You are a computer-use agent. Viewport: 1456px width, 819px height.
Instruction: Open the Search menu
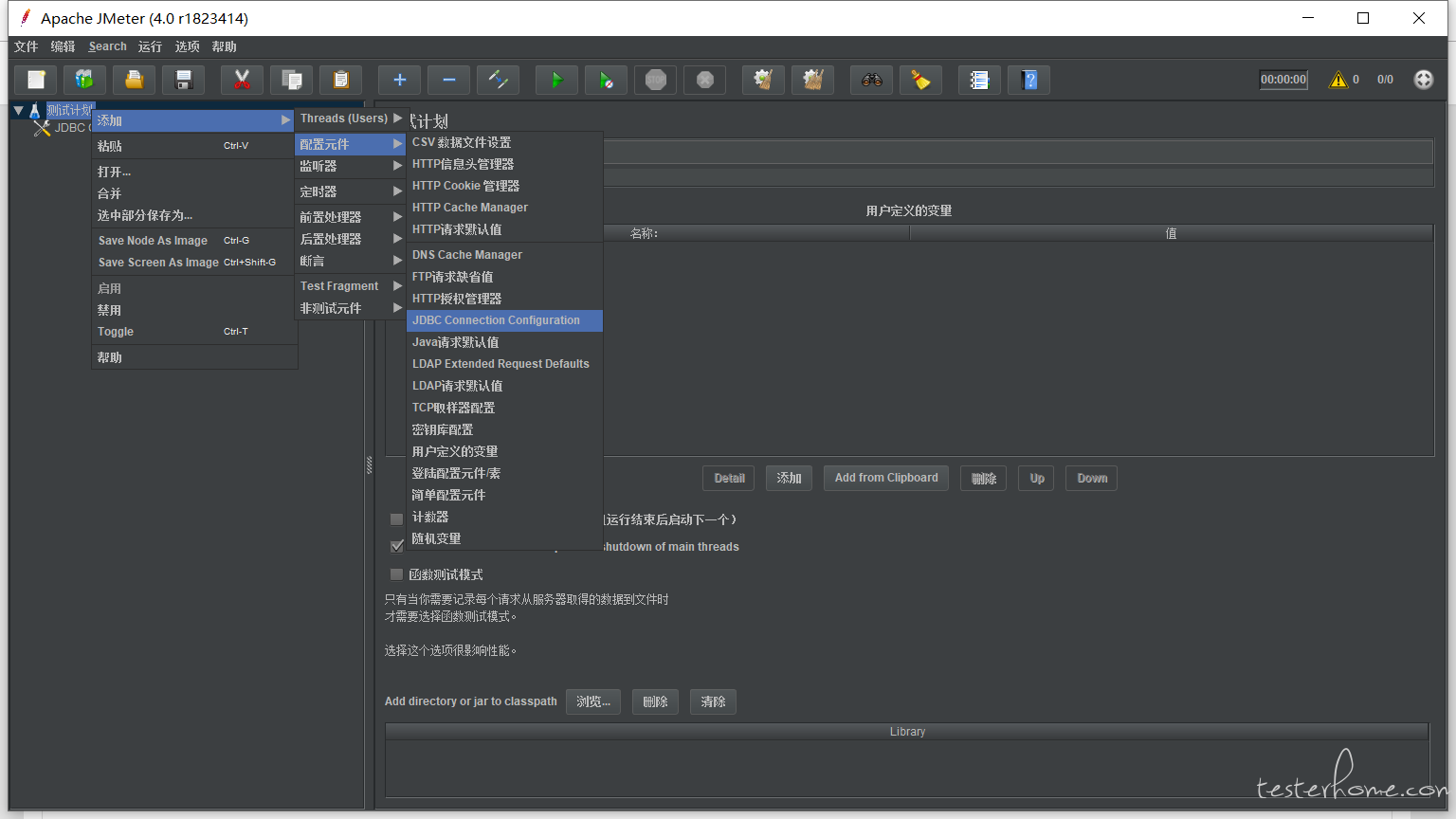[x=107, y=46]
